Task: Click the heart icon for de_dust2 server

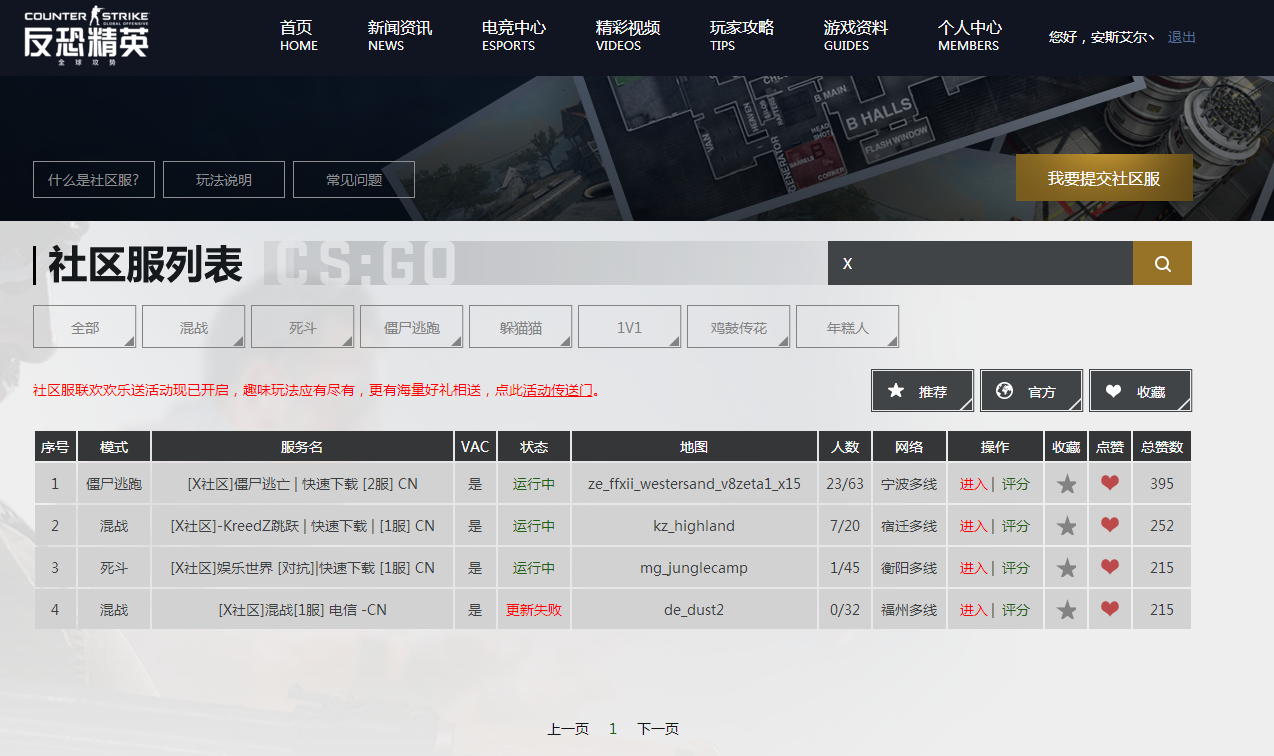Action: 1109,609
